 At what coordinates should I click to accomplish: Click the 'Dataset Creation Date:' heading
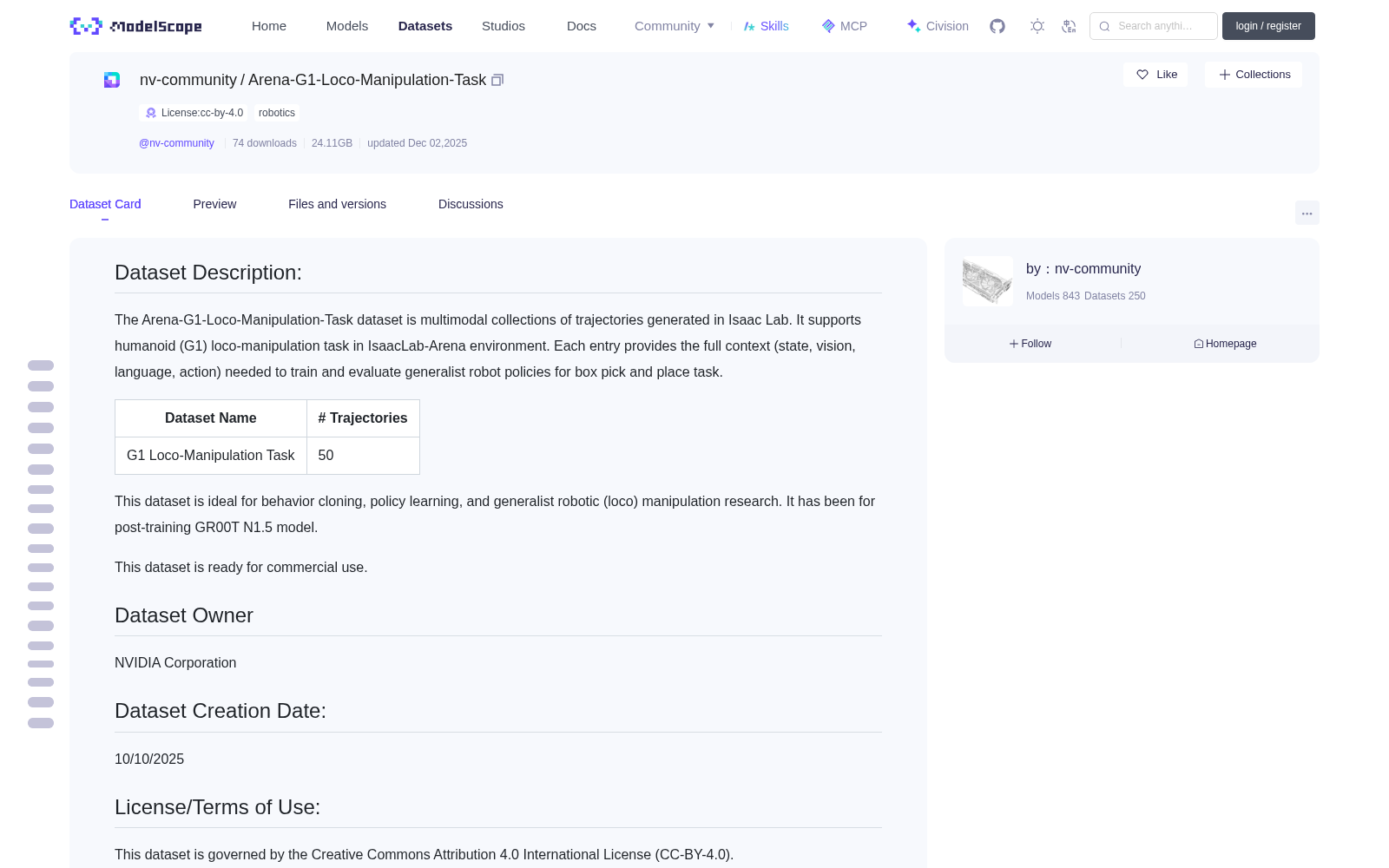pyautogui.click(x=221, y=711)
